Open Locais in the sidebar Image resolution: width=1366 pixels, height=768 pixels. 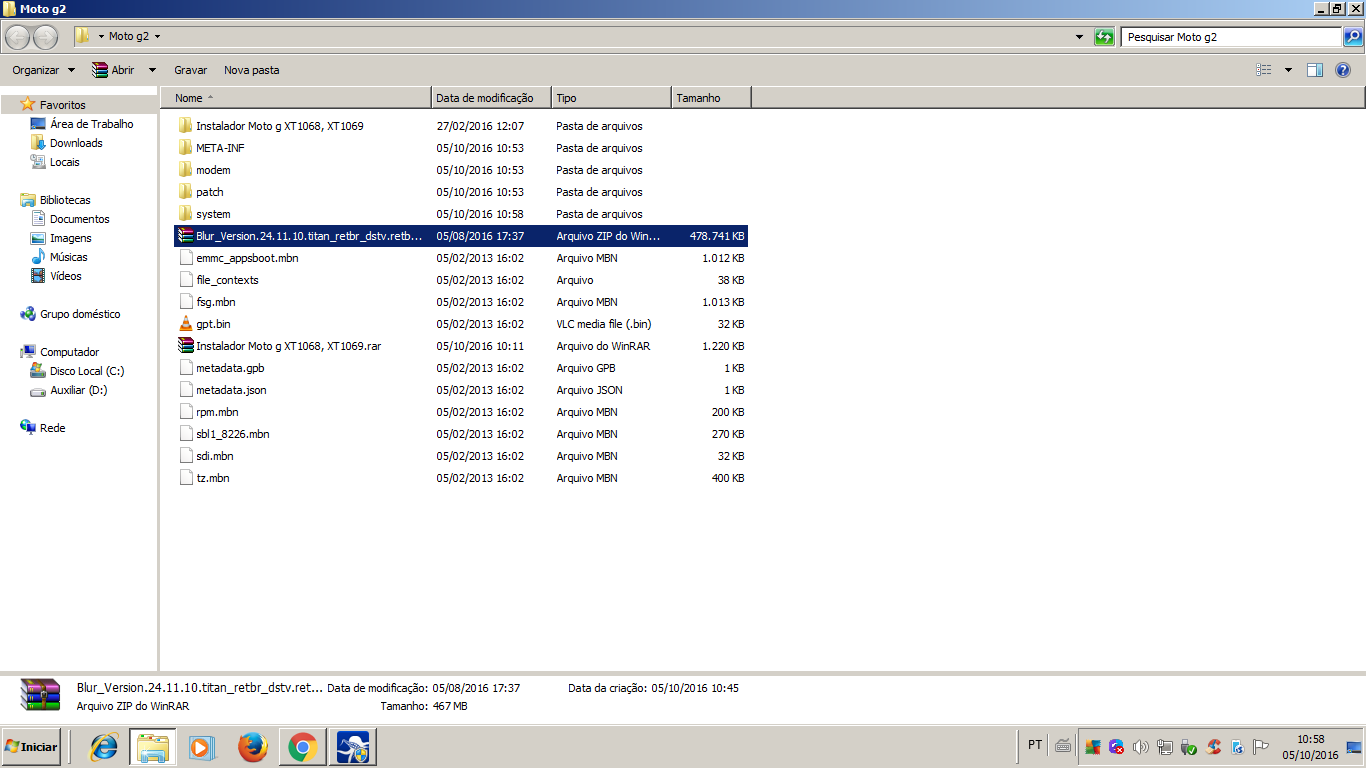tap(64, 162)
